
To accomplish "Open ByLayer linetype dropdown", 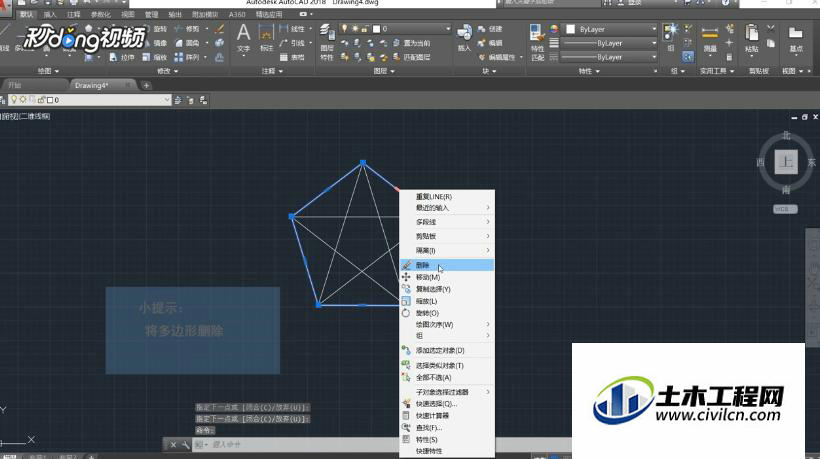I will point(609,57).
